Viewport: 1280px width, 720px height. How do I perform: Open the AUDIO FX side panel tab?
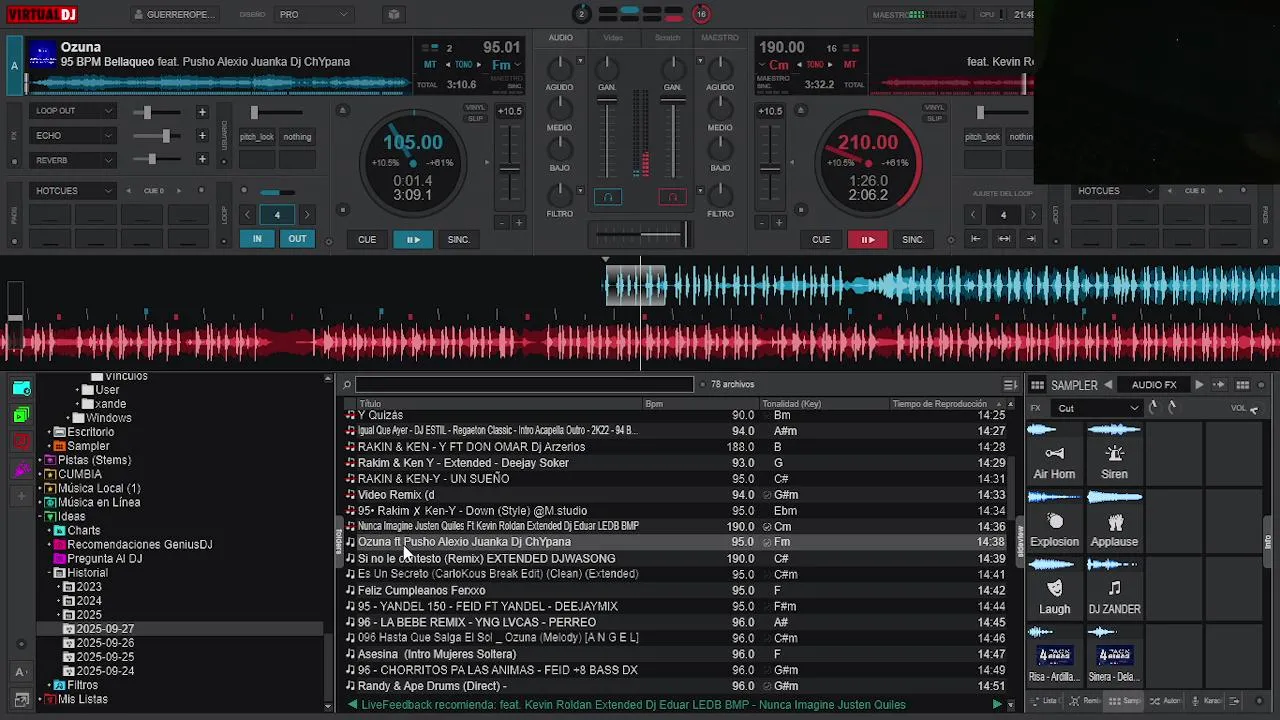click(x=1154, y=385)
